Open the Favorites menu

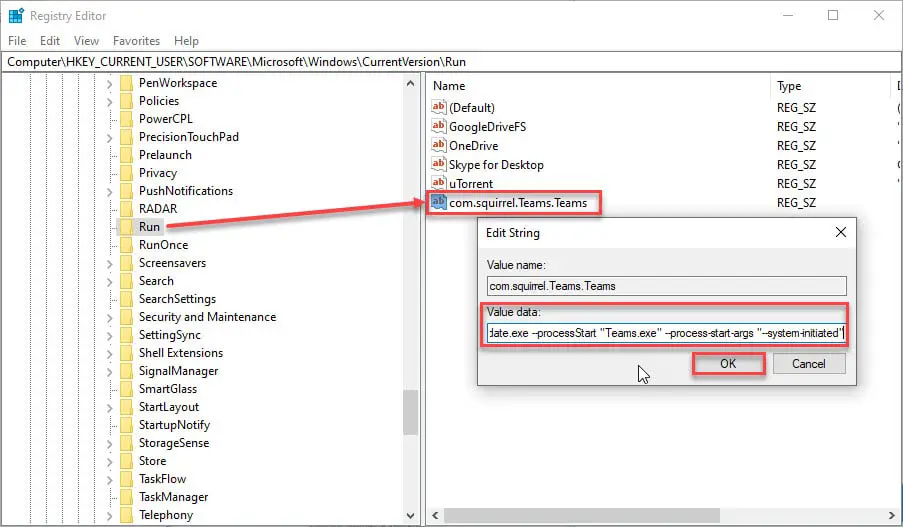tap(136, 41)
